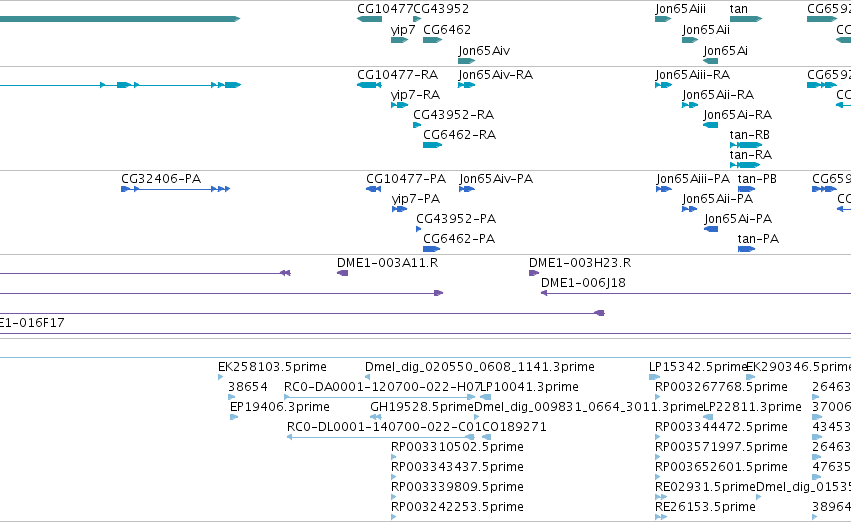The width and height of the screenshot is (851, 522).
Task: Select the Jon65Aiv gene label
Action: 484,50
